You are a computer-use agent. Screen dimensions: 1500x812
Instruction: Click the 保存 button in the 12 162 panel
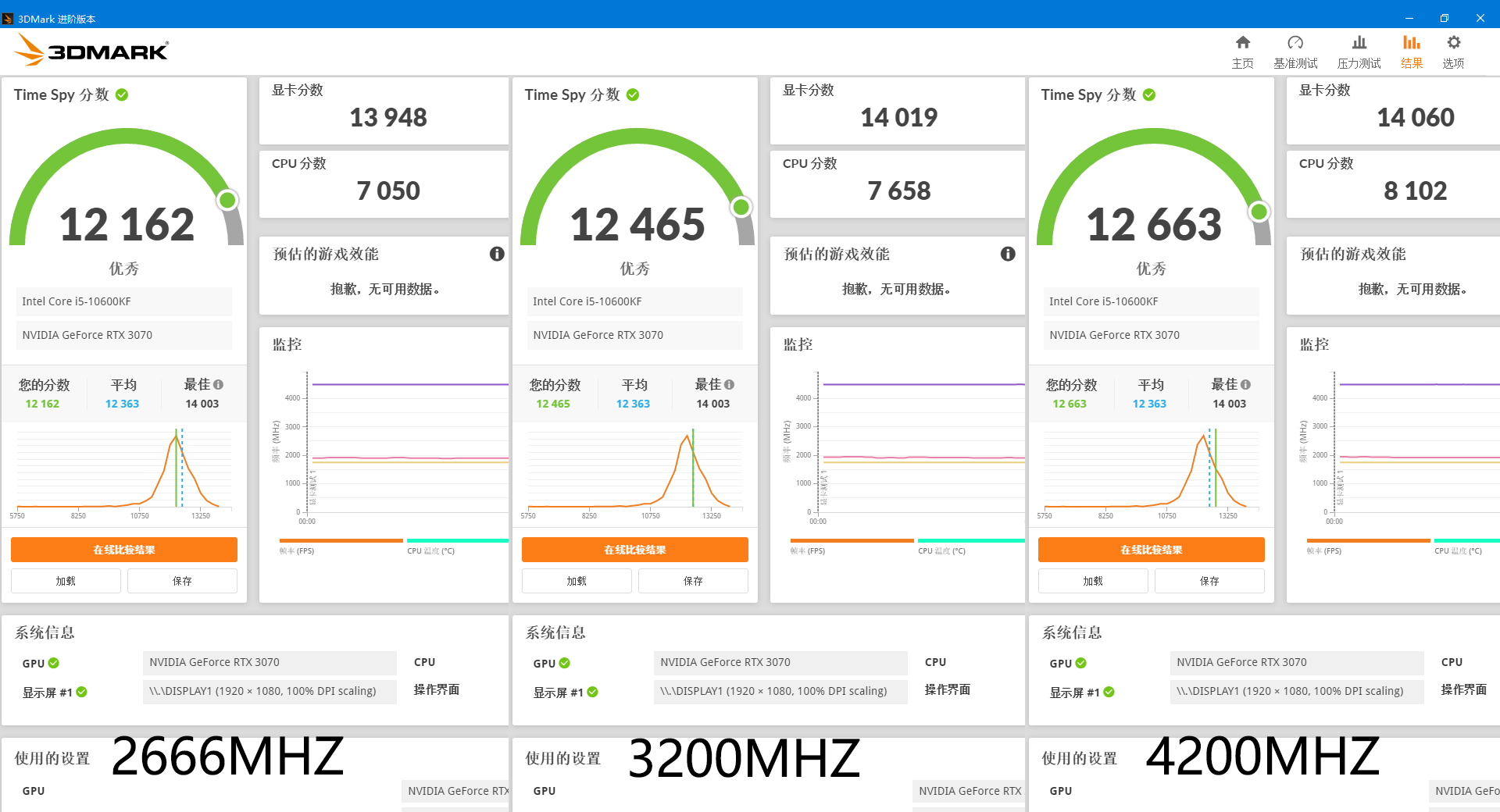182,581
